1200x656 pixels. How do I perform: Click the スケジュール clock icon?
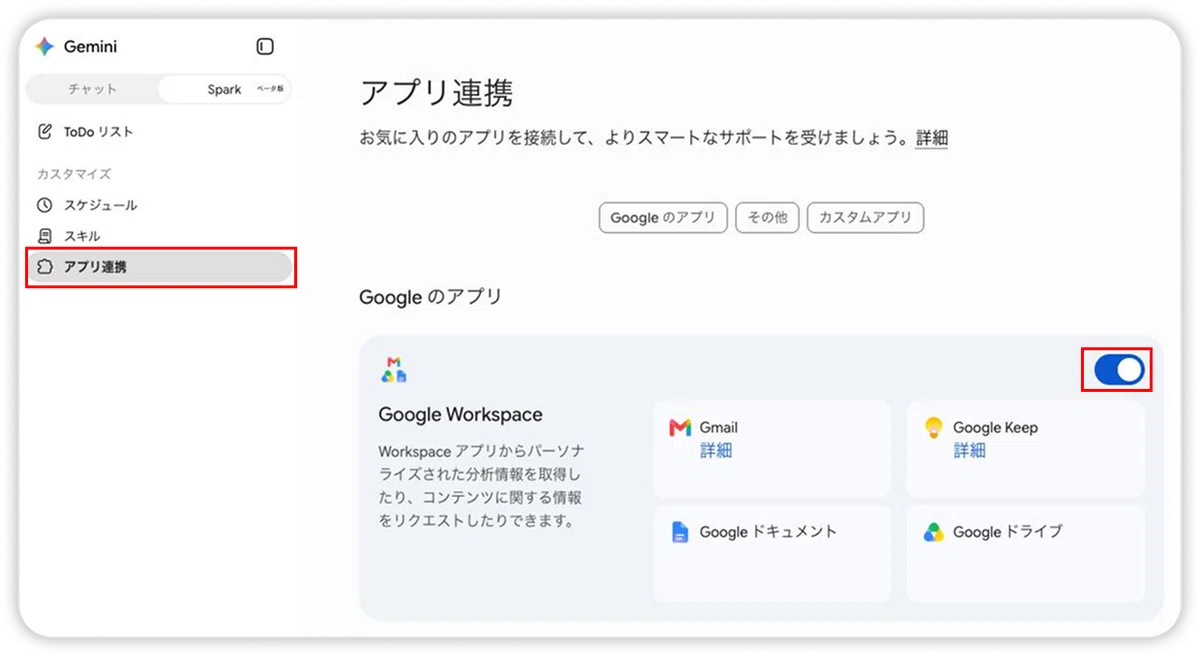[x=44, y=205]
